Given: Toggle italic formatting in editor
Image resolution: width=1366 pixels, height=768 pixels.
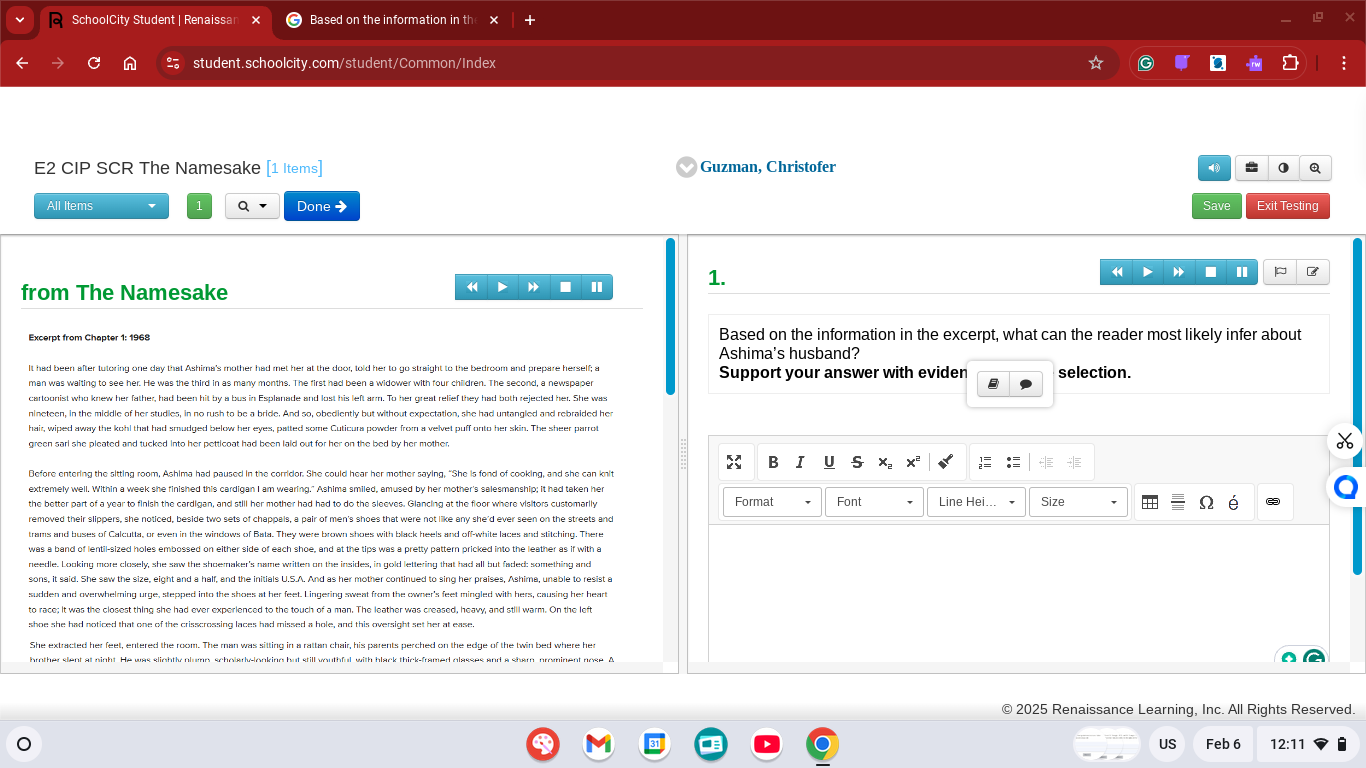Looking at the screenshot, I should (800, 462).
